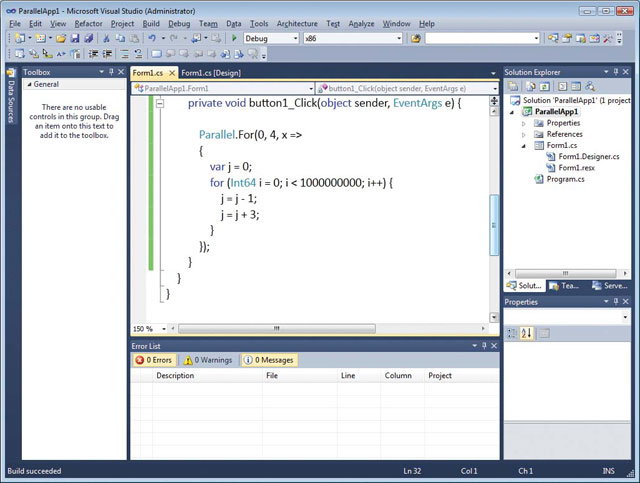Open the Properties Window toolbar icon
This screenshot has width=640, height=483.
pyautogui.click(x=567, y=38)
